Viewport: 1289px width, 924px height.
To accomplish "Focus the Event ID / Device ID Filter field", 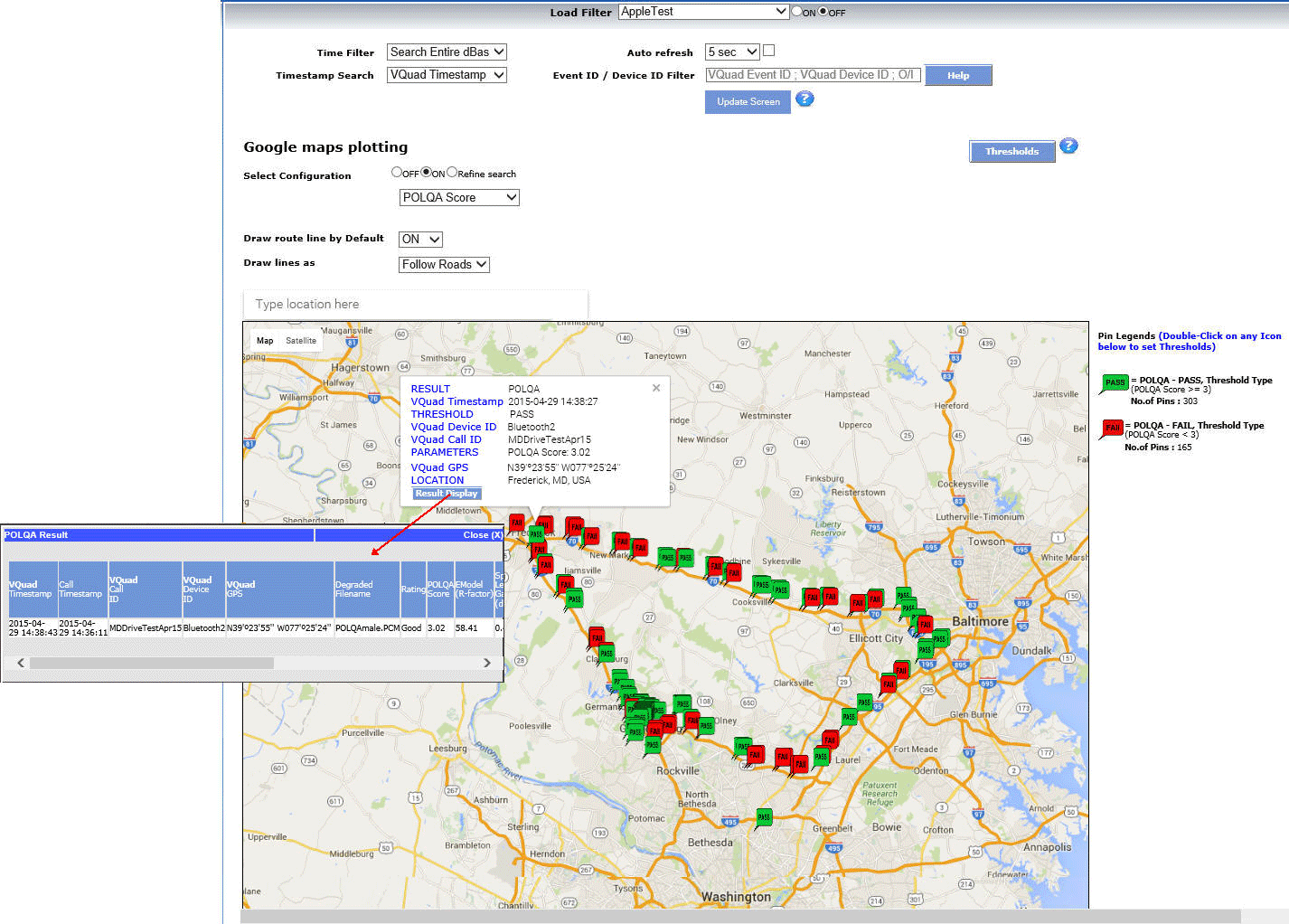I will pos(813,75).
